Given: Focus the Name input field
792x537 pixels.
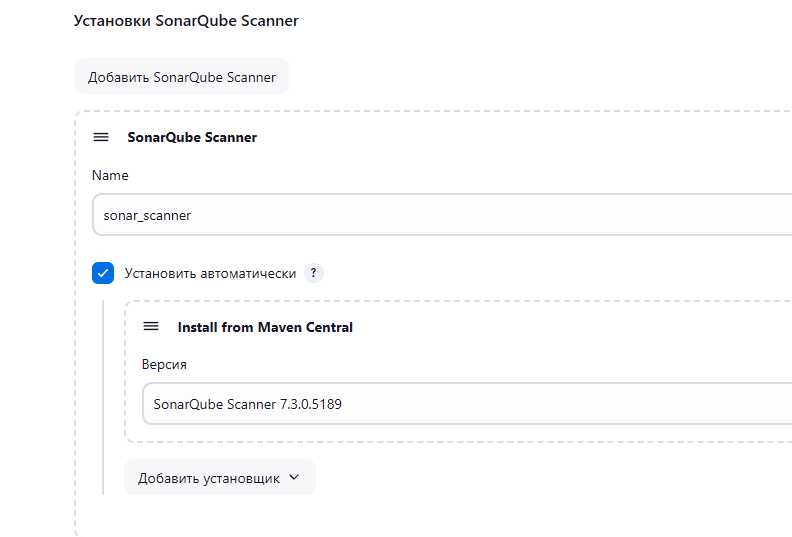Looking at the screenshot, I should pyautogui.click(x=440, y=215).
